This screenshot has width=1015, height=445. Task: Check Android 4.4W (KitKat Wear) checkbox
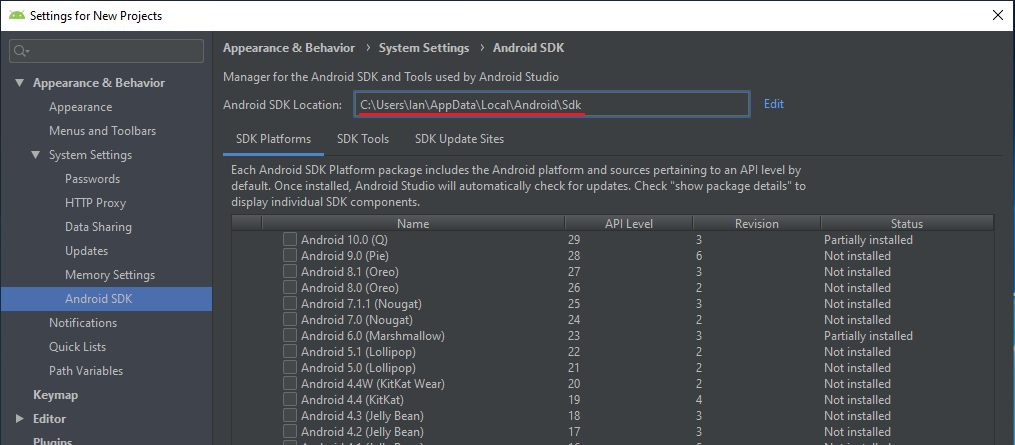click(290, 383)
